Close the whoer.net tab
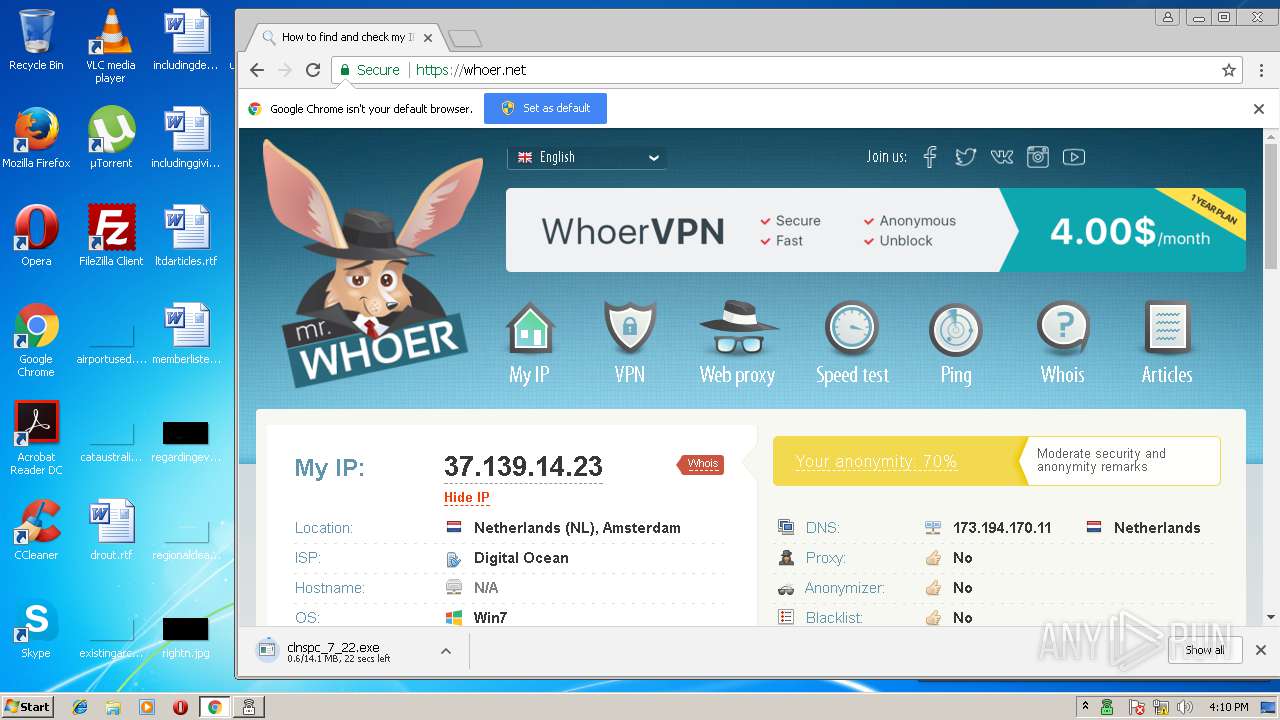The image size is (1280, 720). pyautogui.click(x=428, y=38)
